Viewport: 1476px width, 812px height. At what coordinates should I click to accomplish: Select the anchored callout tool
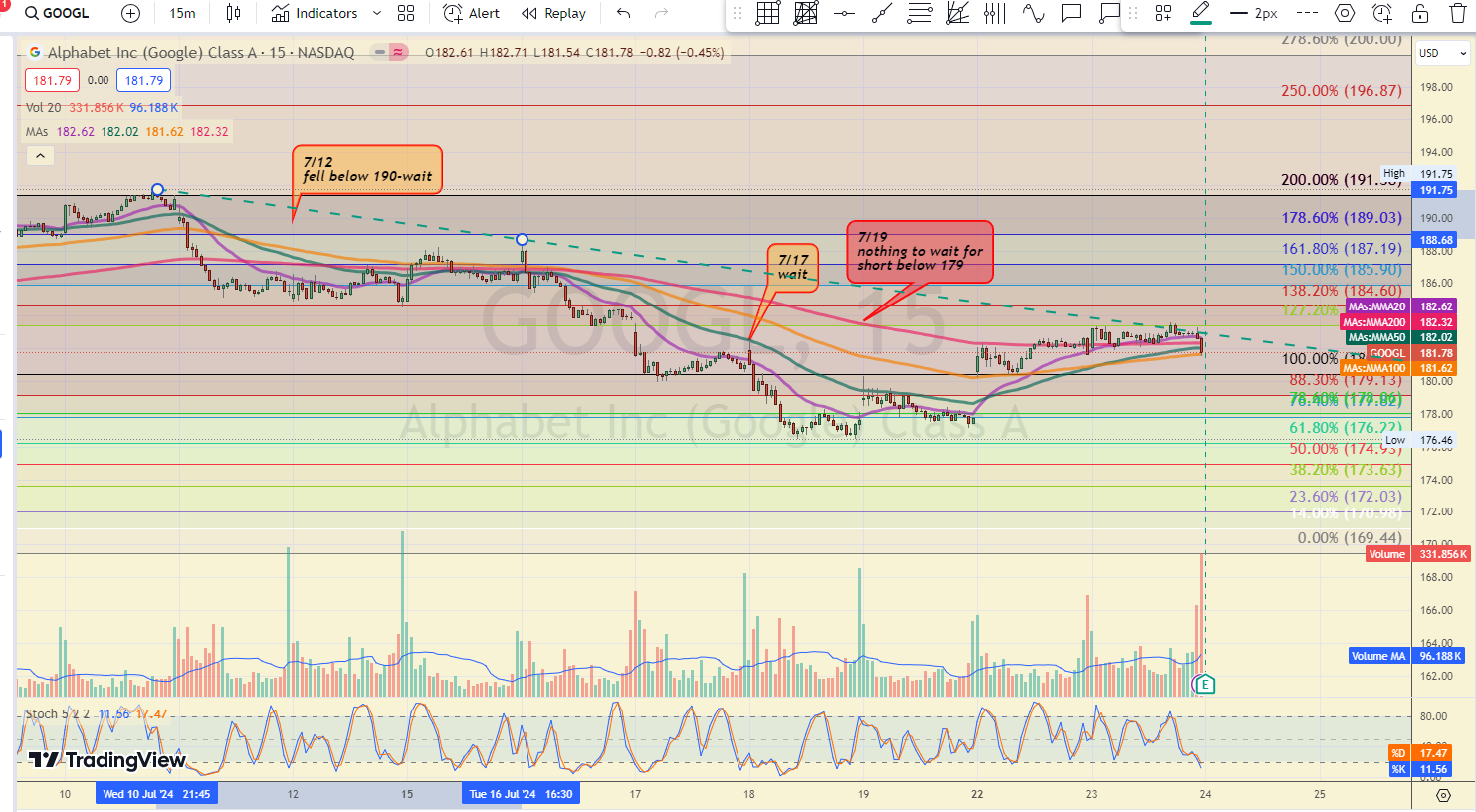[x=1109, y=13]
